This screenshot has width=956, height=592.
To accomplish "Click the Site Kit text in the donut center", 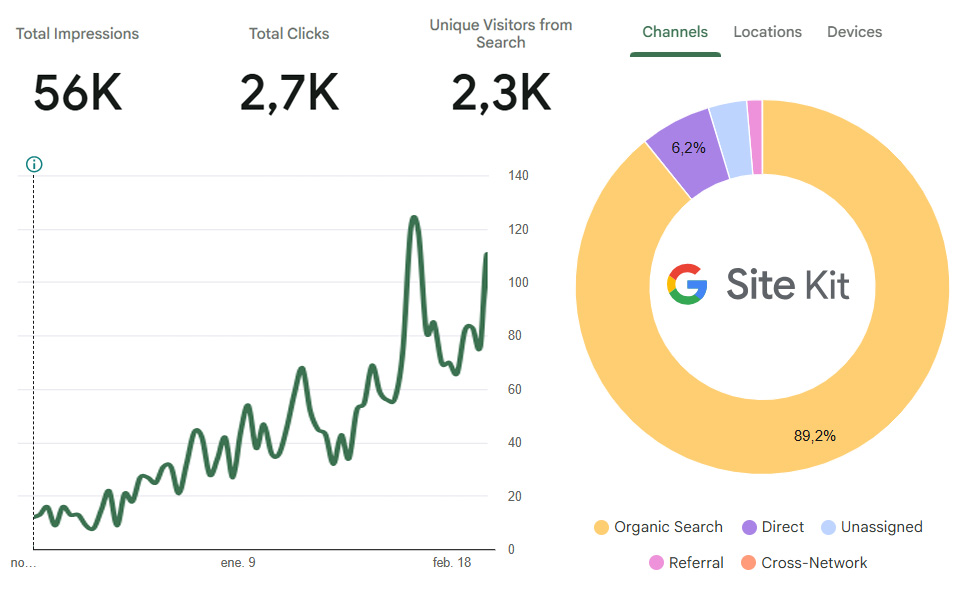I will click(787, 285).
